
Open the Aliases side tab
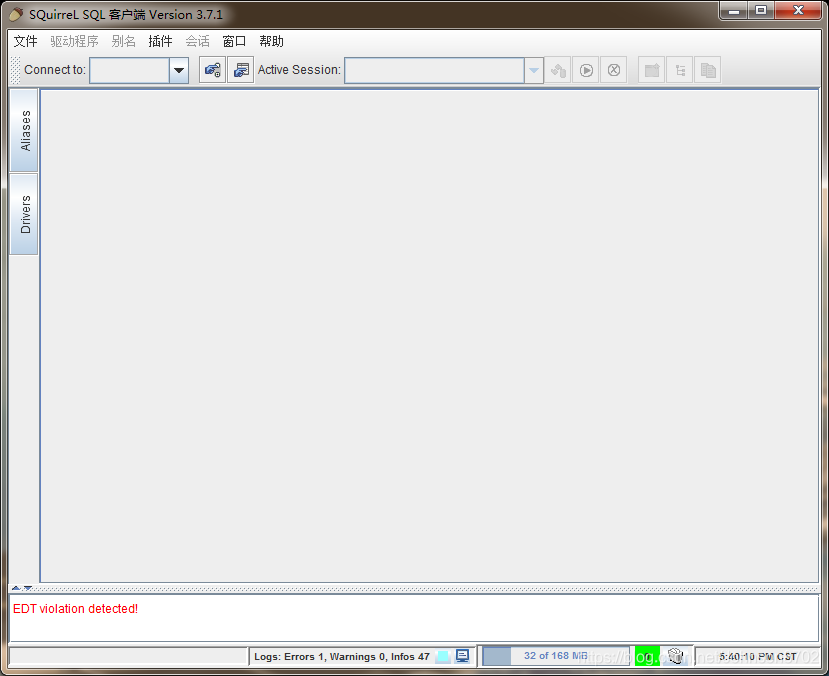point(24,131)
